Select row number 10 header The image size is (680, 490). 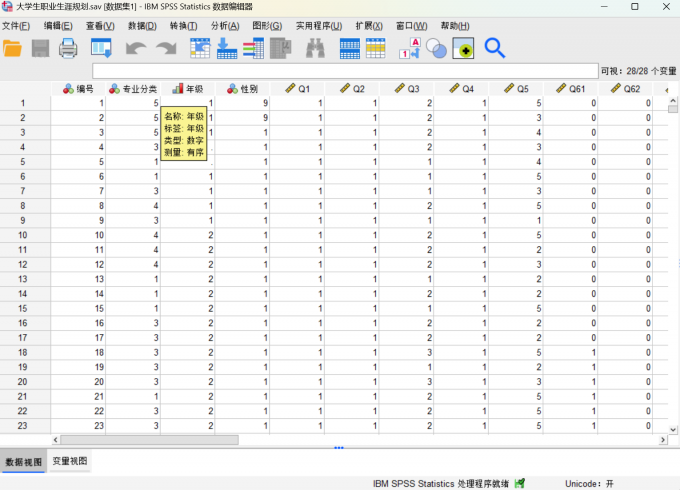23,235
